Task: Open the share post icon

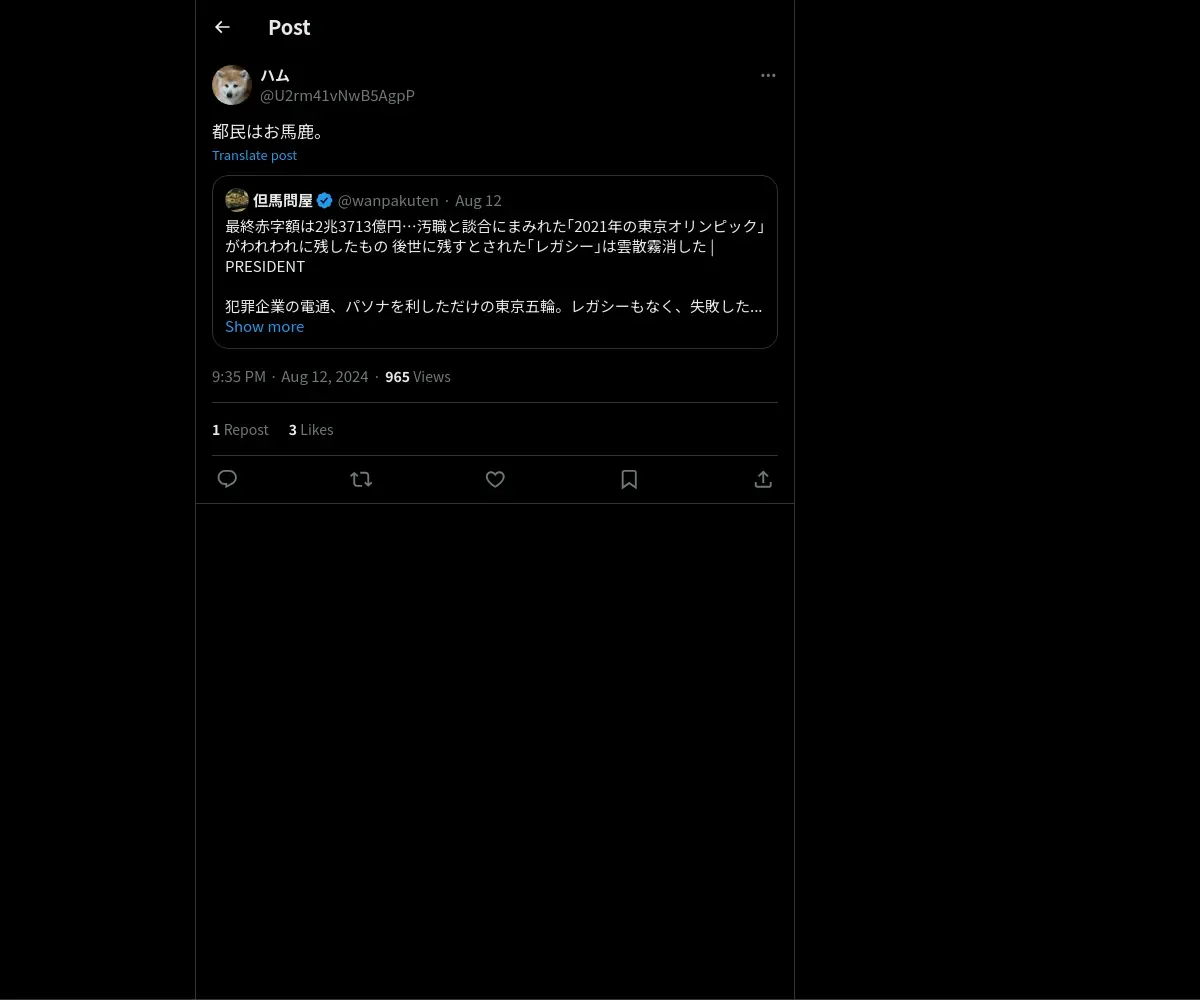Action: pos(763,479)
